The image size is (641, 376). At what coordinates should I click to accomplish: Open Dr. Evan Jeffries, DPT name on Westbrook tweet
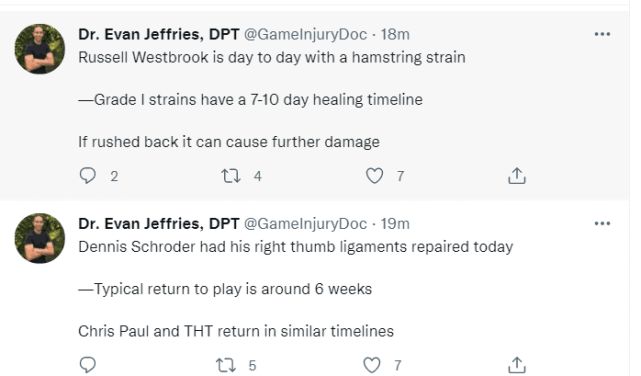coord(159,34)
